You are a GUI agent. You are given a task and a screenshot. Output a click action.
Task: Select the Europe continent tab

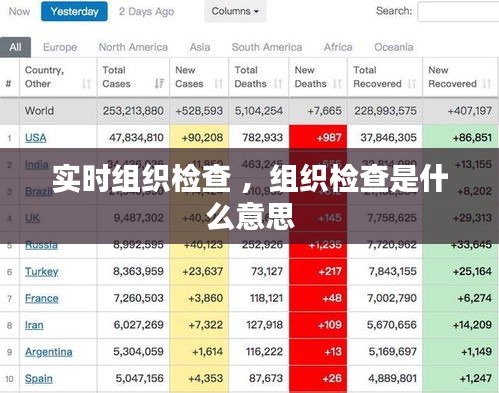tap(60, 47)
